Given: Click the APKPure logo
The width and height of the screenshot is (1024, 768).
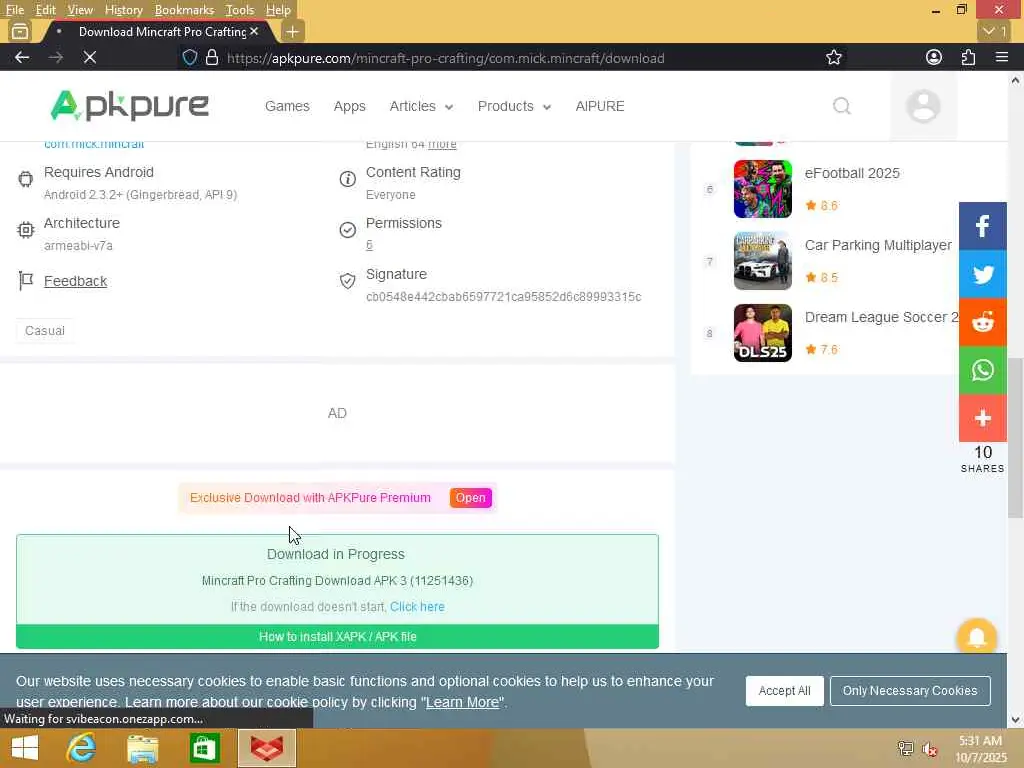Looking at the screenshot, I should [129, 106].
